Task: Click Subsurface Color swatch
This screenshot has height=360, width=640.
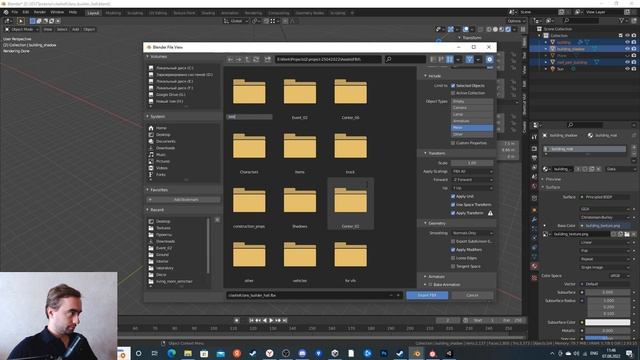Action: point(608,322)
